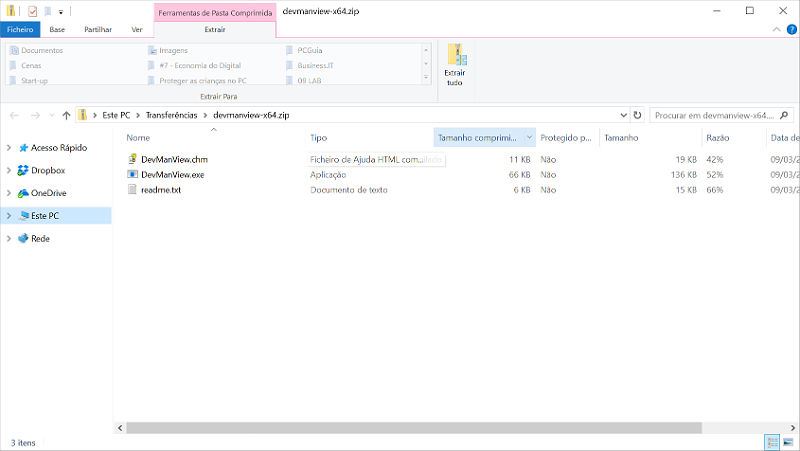The width and height of the screenshot is (800, 451).
Task: Expand the Dropbox tree node
Action: [9, 170]
